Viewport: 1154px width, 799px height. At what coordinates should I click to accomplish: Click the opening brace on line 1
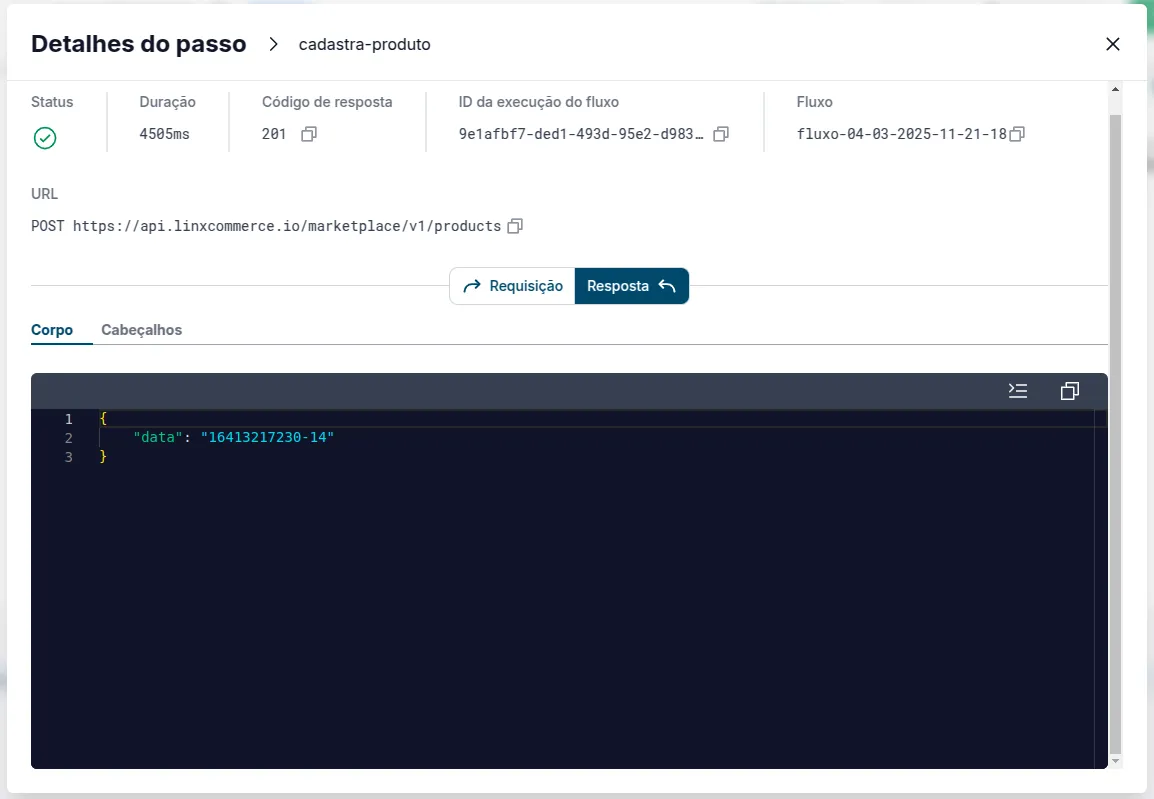(x=103, y=418)
